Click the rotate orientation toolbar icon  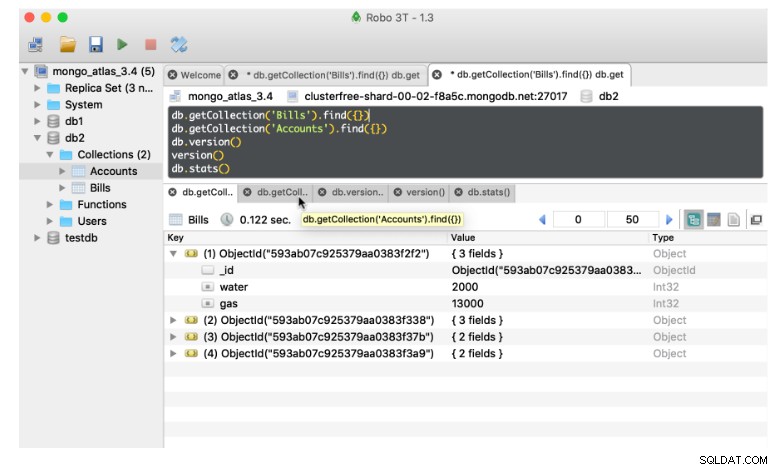pos(179,45)
